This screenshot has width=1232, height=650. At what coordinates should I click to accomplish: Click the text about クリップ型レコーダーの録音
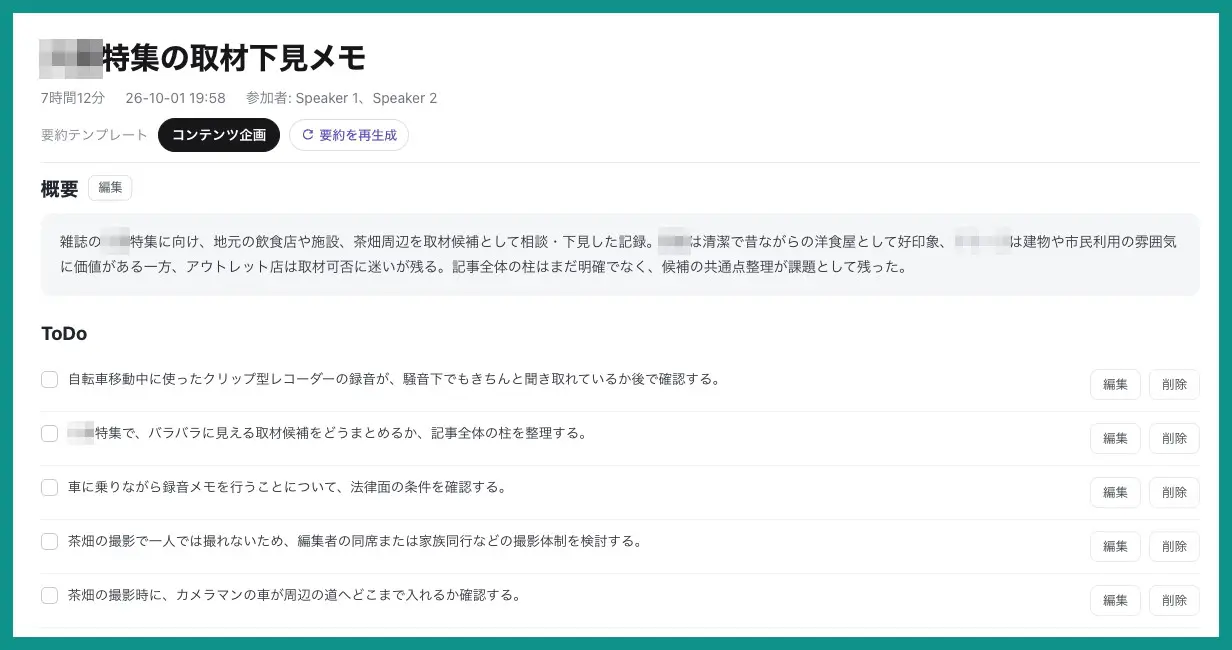(x=395, y=380)
